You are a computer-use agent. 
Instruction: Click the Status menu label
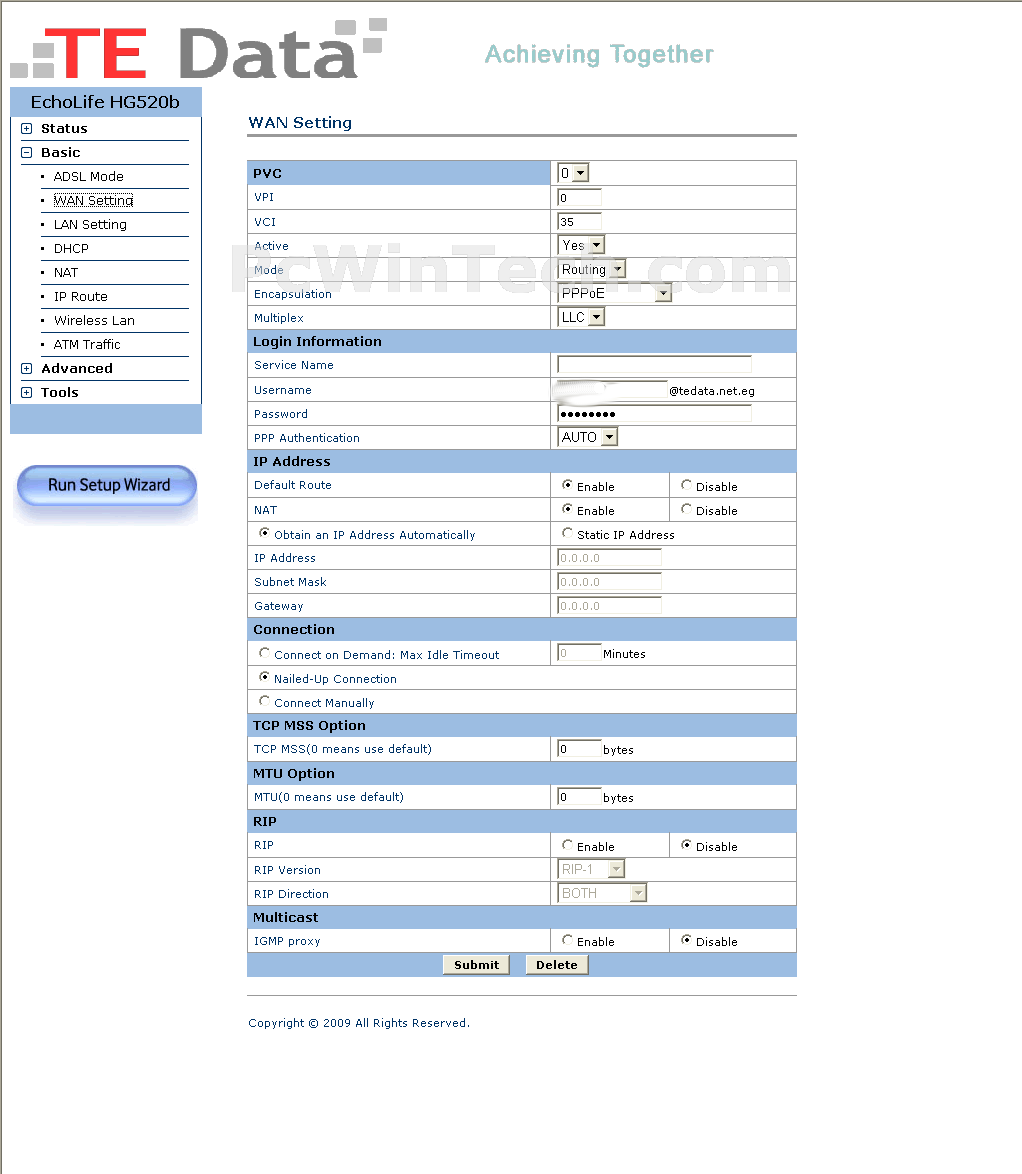(64, 129)
